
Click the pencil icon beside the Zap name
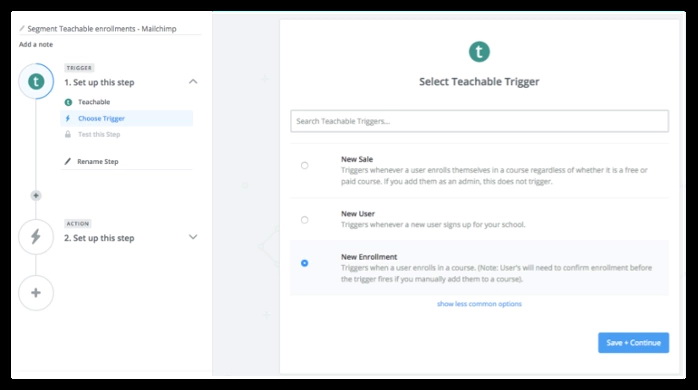tap(22, 28)
